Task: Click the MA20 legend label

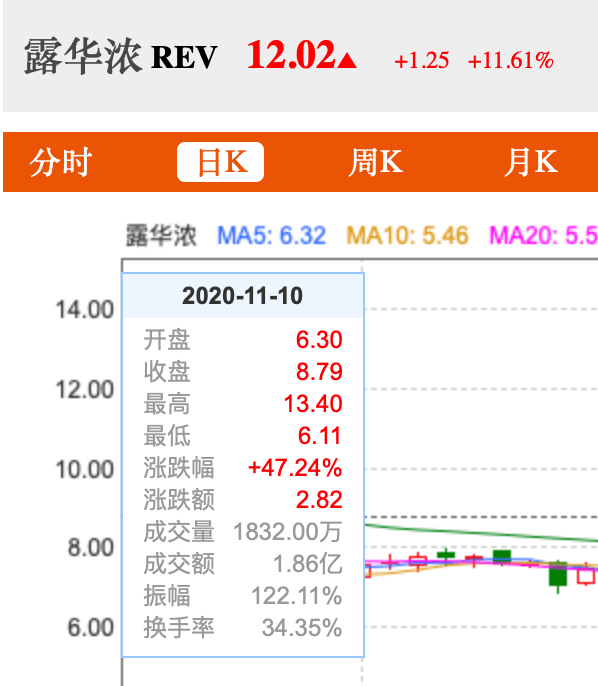Action: pyautogui.click(x=543, y=235)
